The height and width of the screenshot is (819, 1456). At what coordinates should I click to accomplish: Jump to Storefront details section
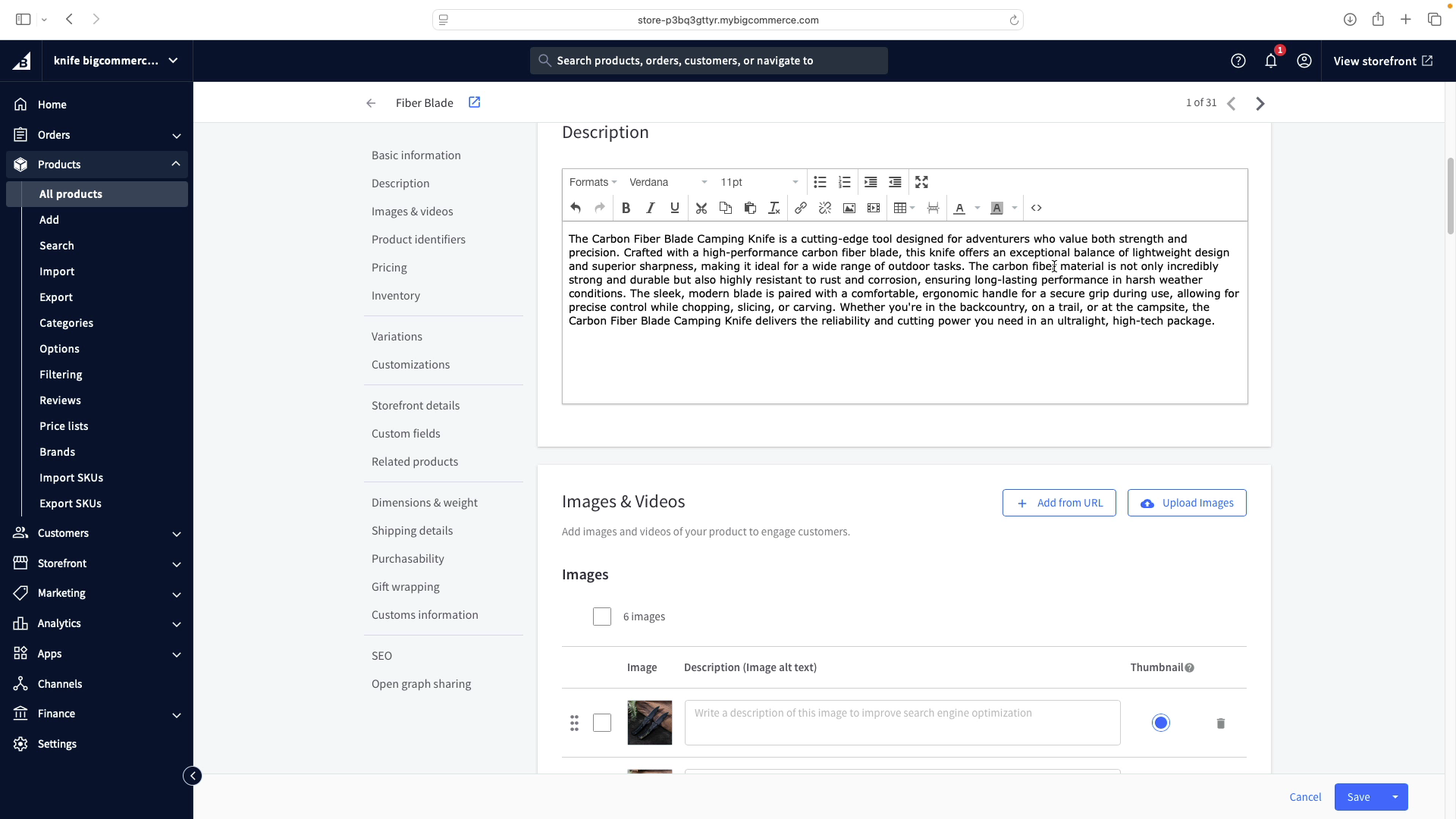click(416, 406)
